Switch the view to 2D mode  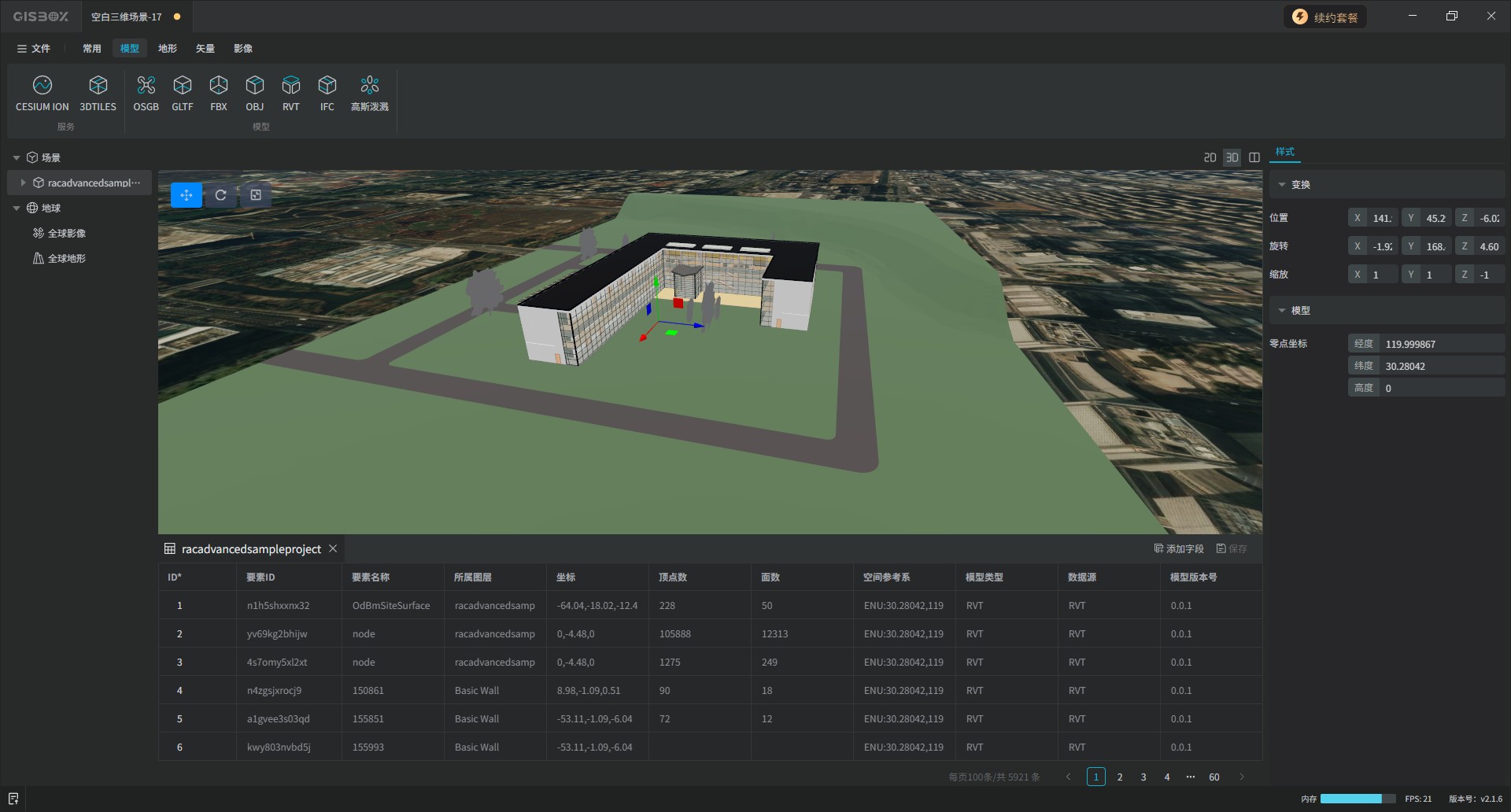[1210, 157]
